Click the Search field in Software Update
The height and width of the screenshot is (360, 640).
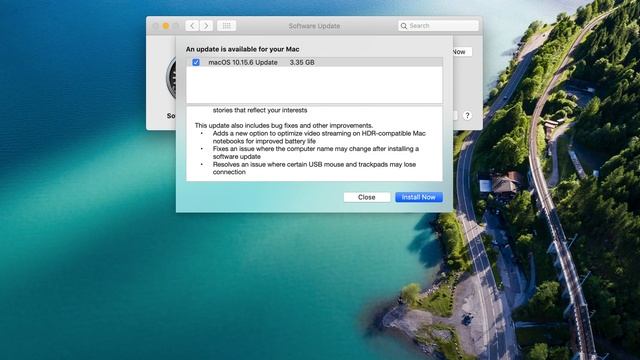(438, 26)
